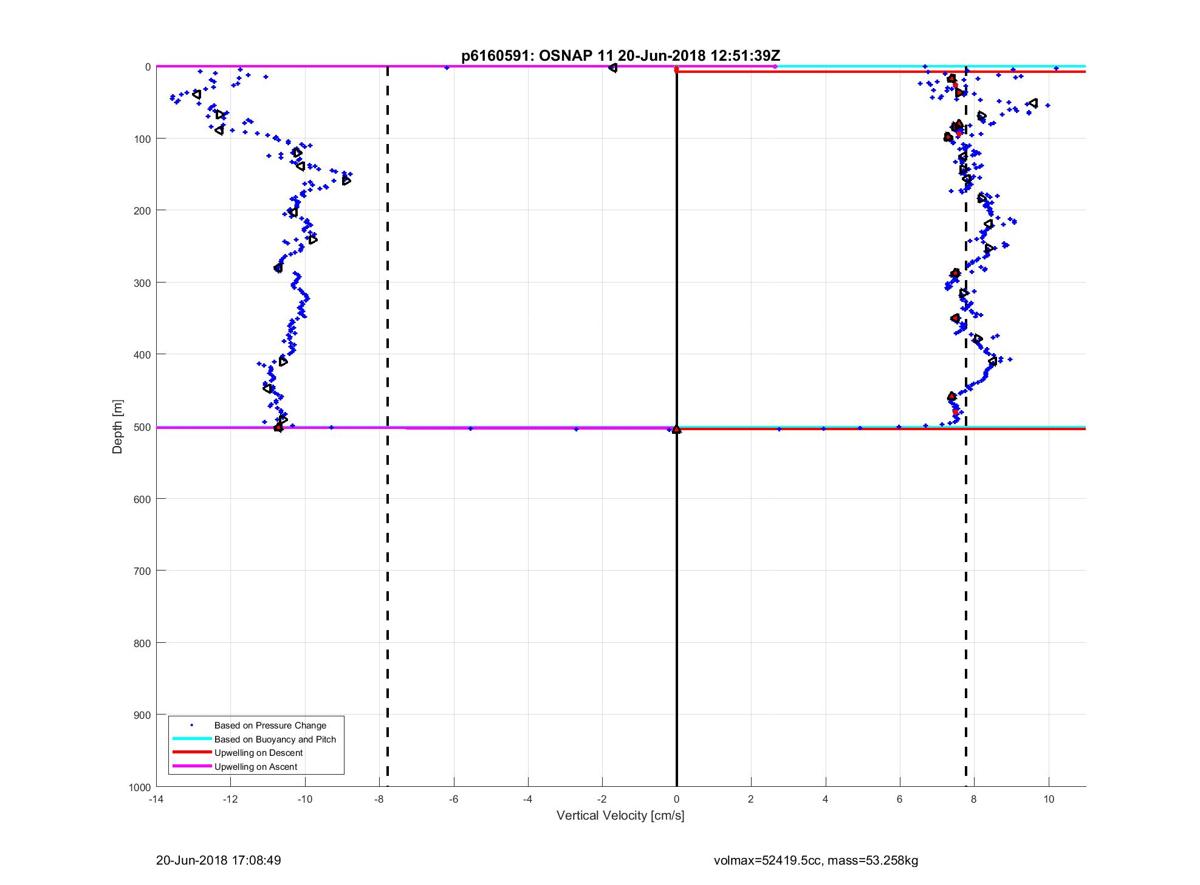Click the x-axis tick label '-8'
The image size is (1200, 885).
coord(379,800)
